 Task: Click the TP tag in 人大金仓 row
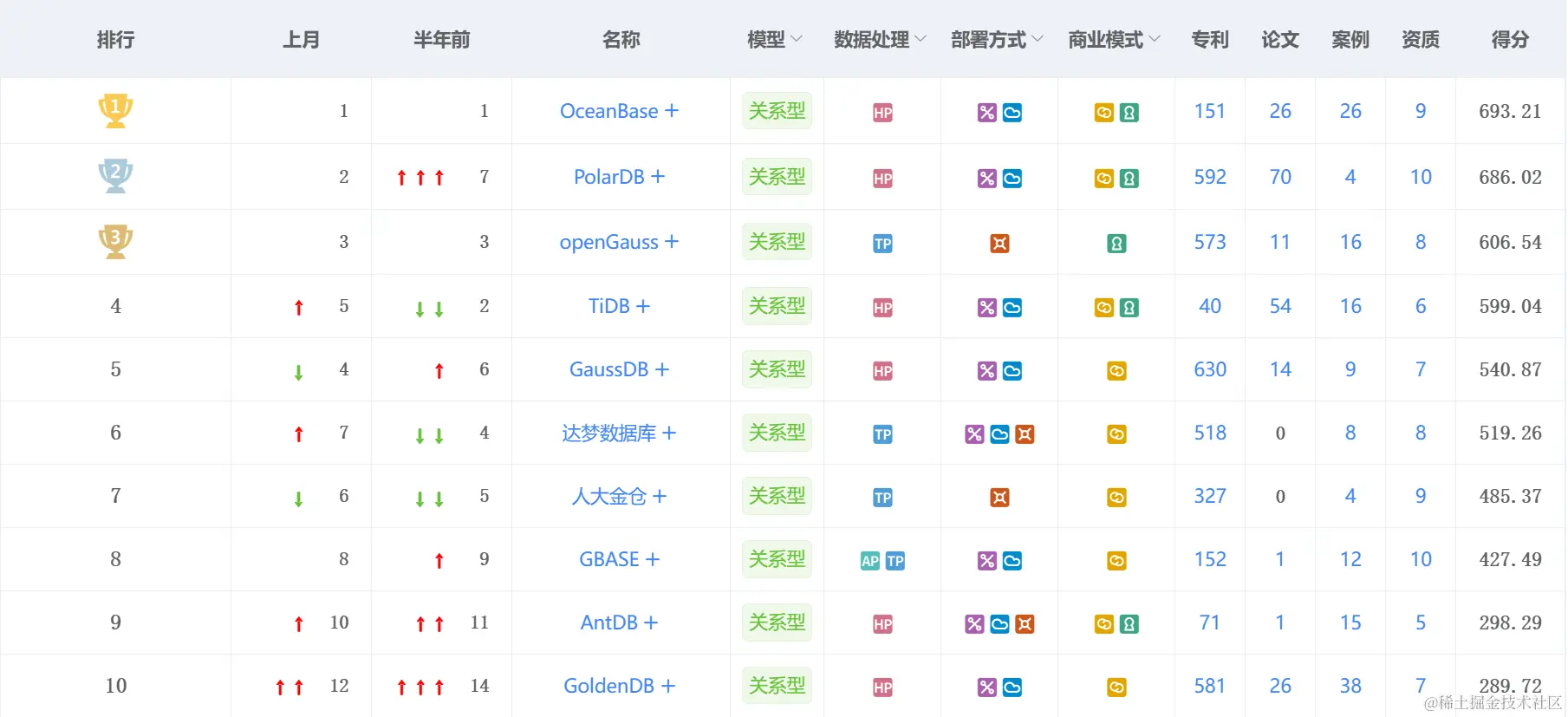(x=882, y=498)
